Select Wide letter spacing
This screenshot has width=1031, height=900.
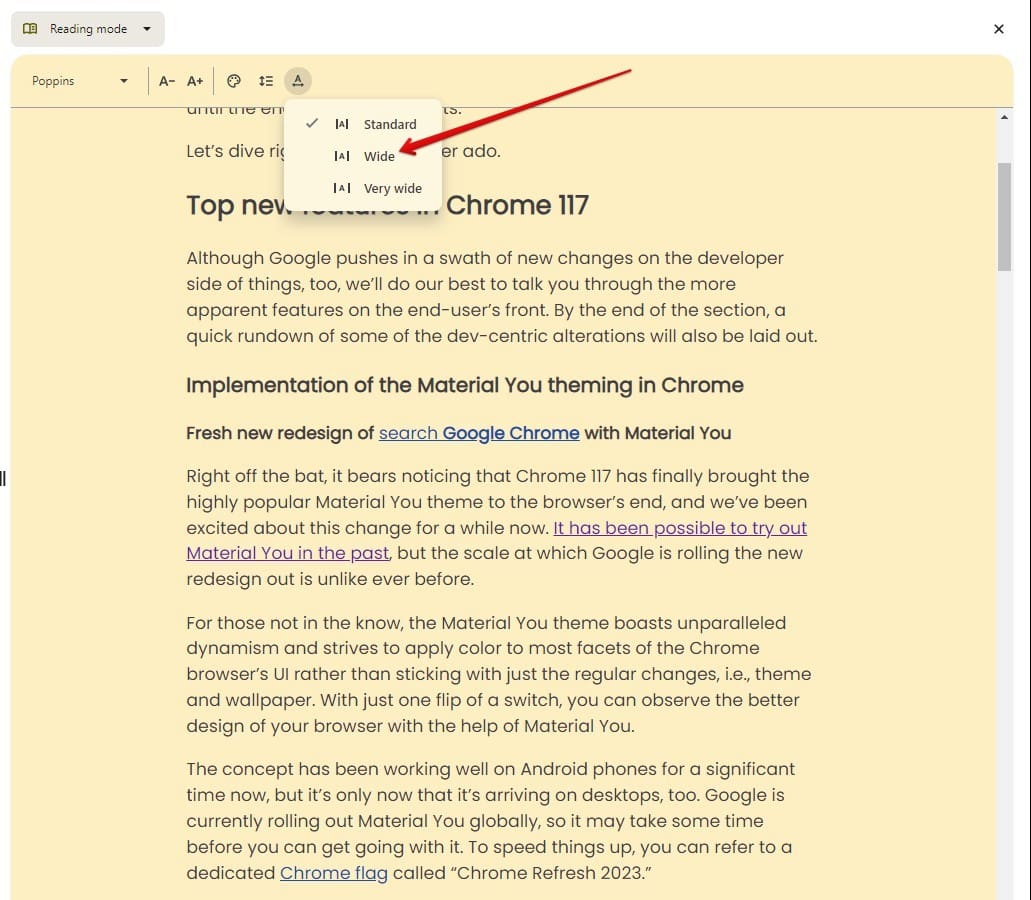362,156
